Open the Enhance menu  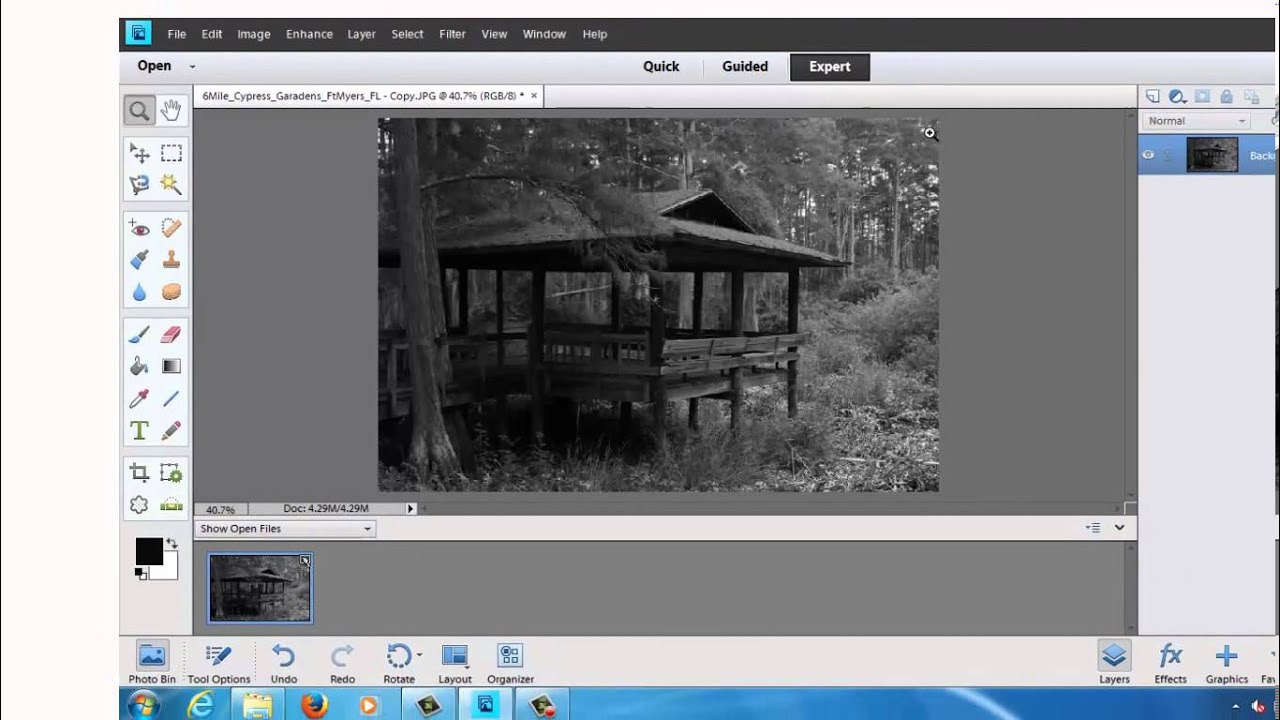309,34
